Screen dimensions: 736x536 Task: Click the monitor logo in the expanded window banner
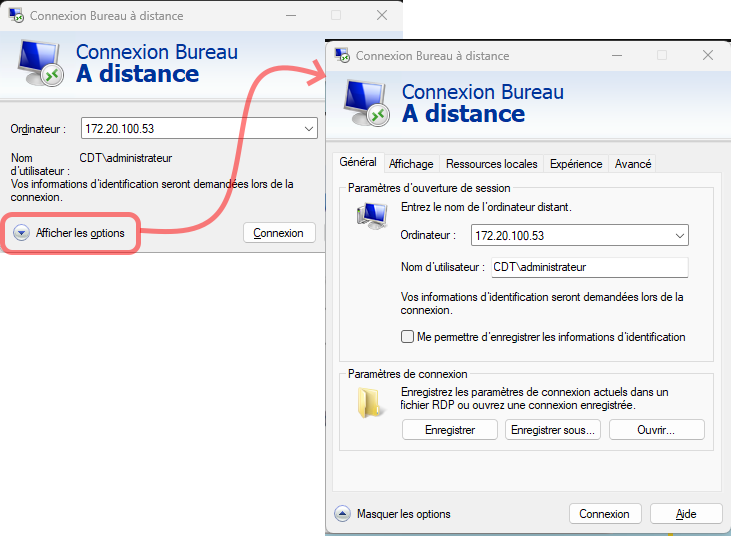[367, 103]
